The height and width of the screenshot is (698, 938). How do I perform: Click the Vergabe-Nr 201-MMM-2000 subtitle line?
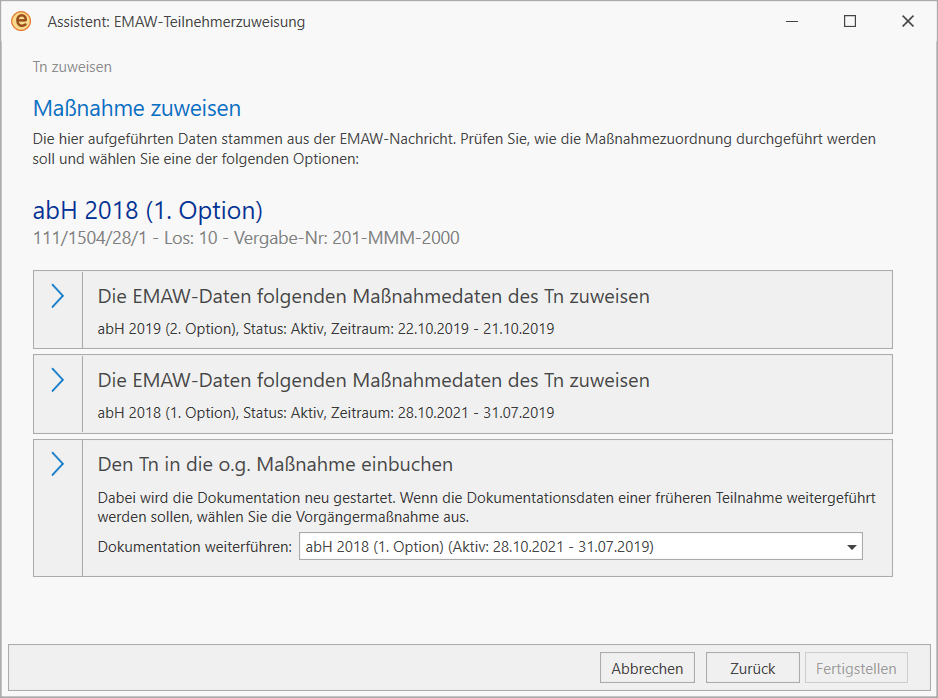pyautogui.click(x=246, y=238)
